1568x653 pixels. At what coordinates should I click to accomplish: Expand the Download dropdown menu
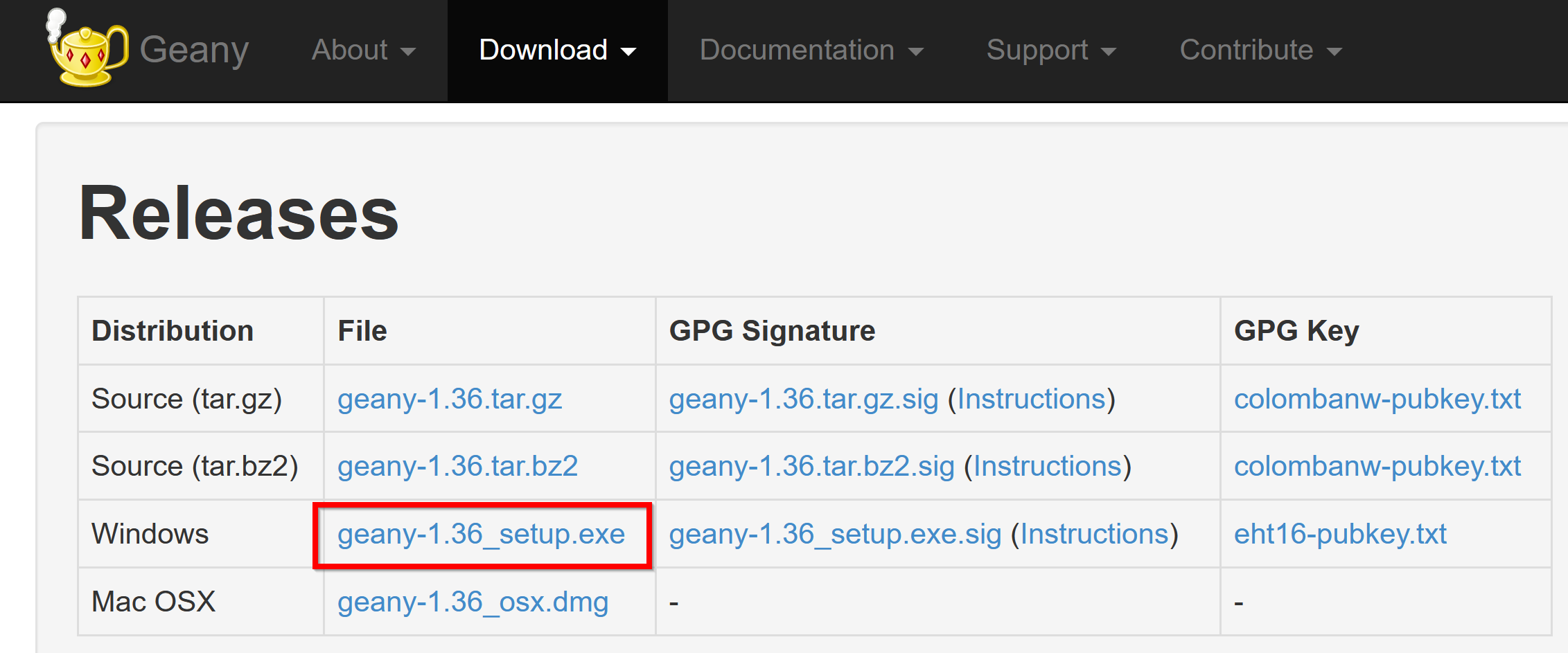[557, 51]
